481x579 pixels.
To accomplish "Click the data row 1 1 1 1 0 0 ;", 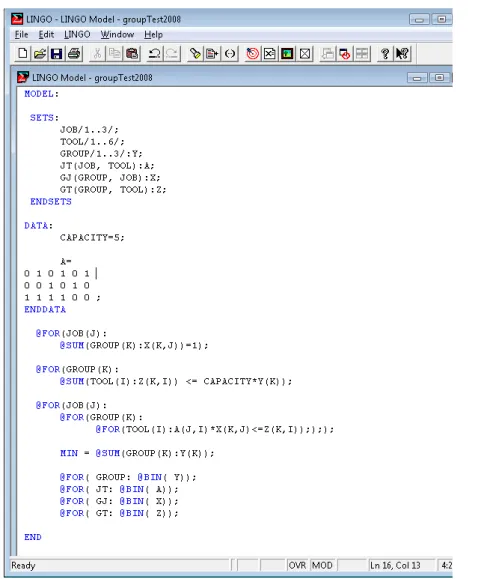I will [x=62, y=297].
